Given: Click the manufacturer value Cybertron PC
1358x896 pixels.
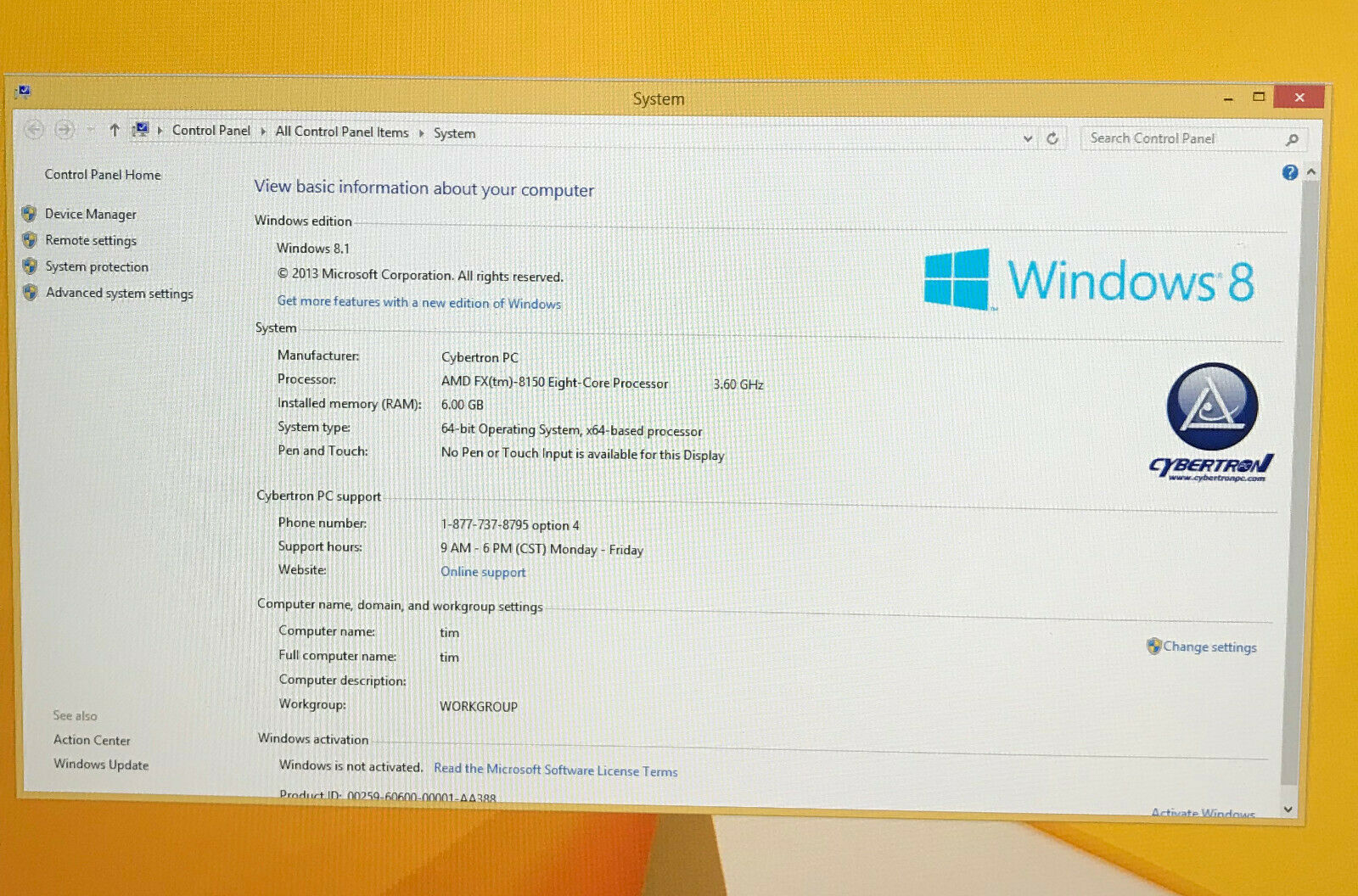Looking at the screenshot, I should coord(480,358).
